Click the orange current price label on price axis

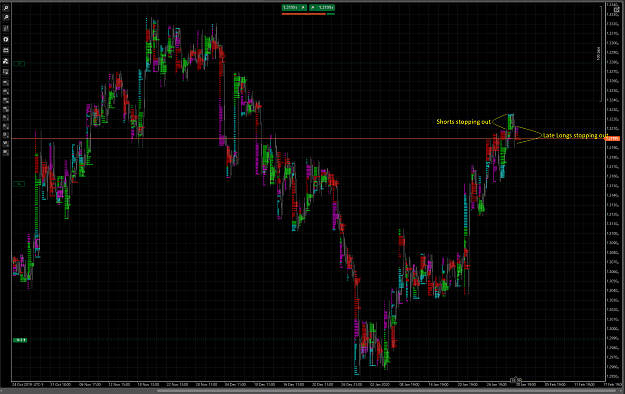pos(613,138)
